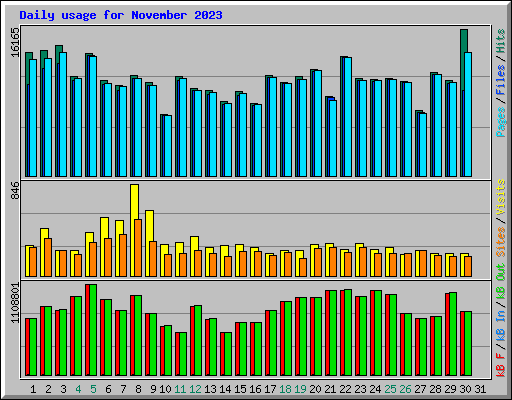Click day 11 on the x-axis
The image size is (512, 400).
[x=180, y=389]
